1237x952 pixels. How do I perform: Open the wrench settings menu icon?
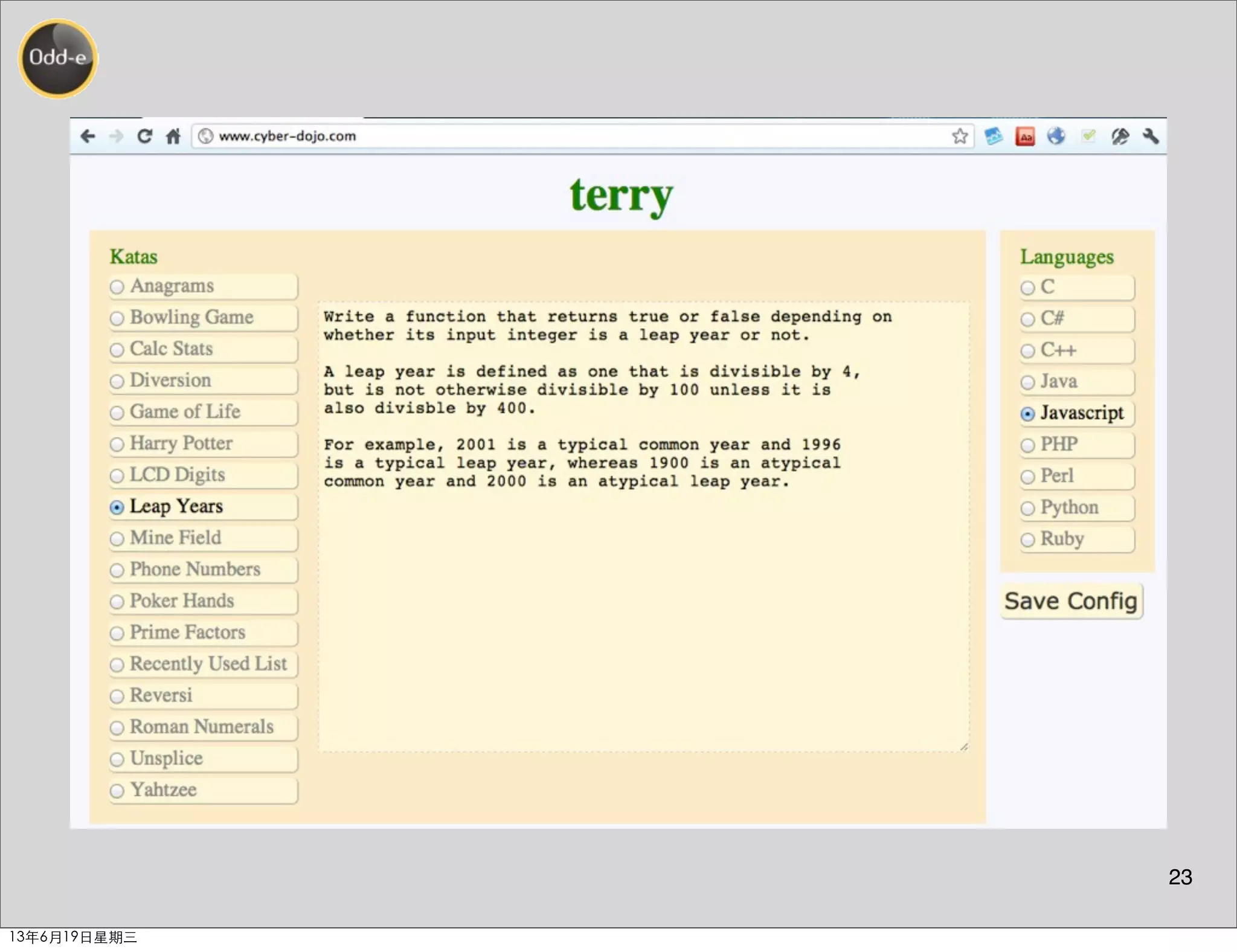1151,136
